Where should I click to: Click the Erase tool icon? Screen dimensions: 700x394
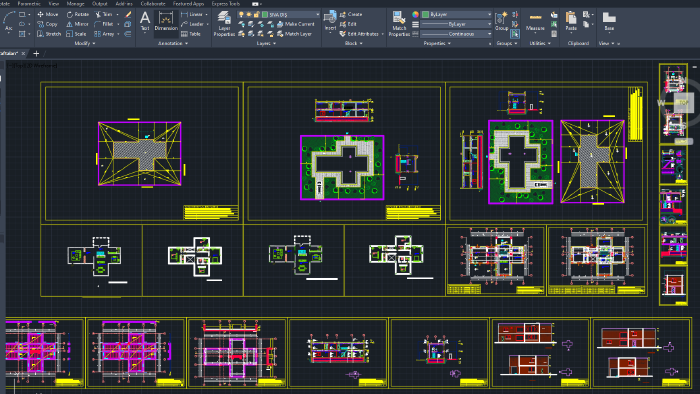(128, 14)
